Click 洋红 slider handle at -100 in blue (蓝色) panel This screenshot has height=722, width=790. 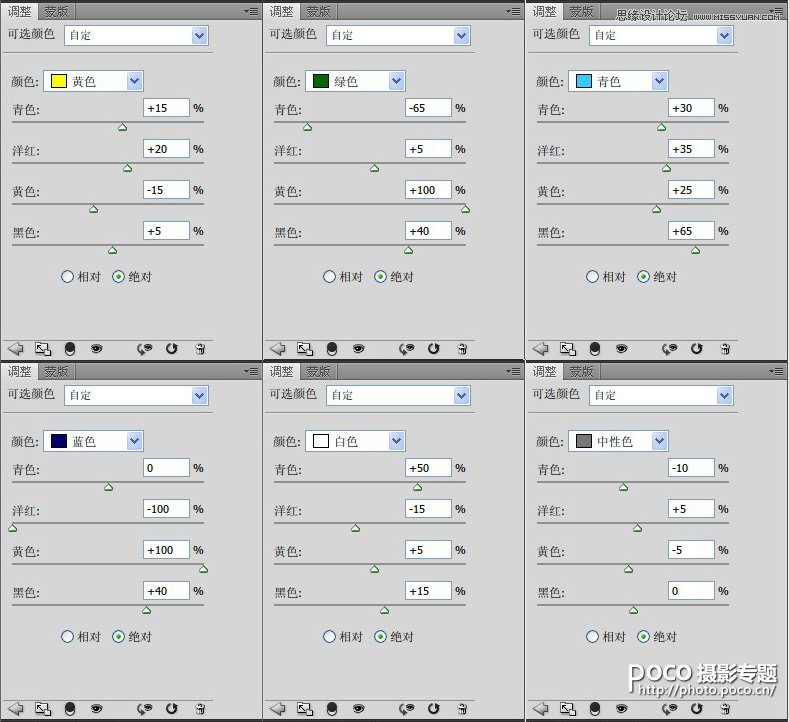click(x=13, y=528)
